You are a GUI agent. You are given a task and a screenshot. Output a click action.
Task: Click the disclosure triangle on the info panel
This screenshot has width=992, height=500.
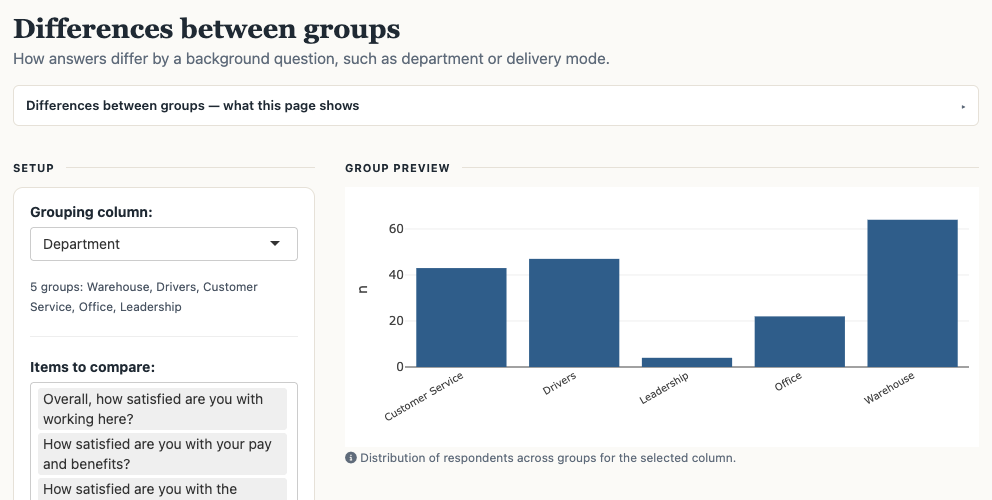[x=963, y=106]
